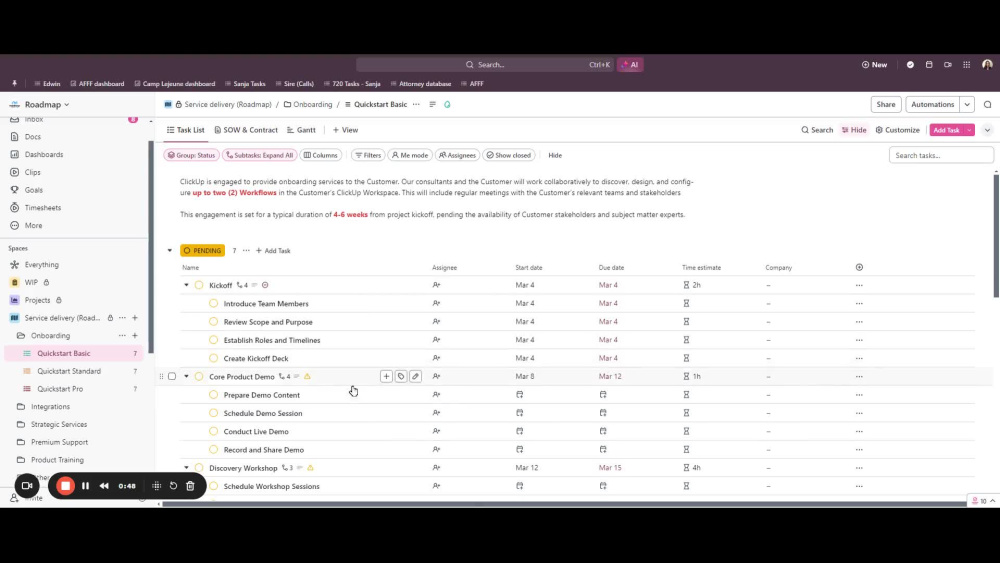Switch to the SOW & Contract tab

246,130
